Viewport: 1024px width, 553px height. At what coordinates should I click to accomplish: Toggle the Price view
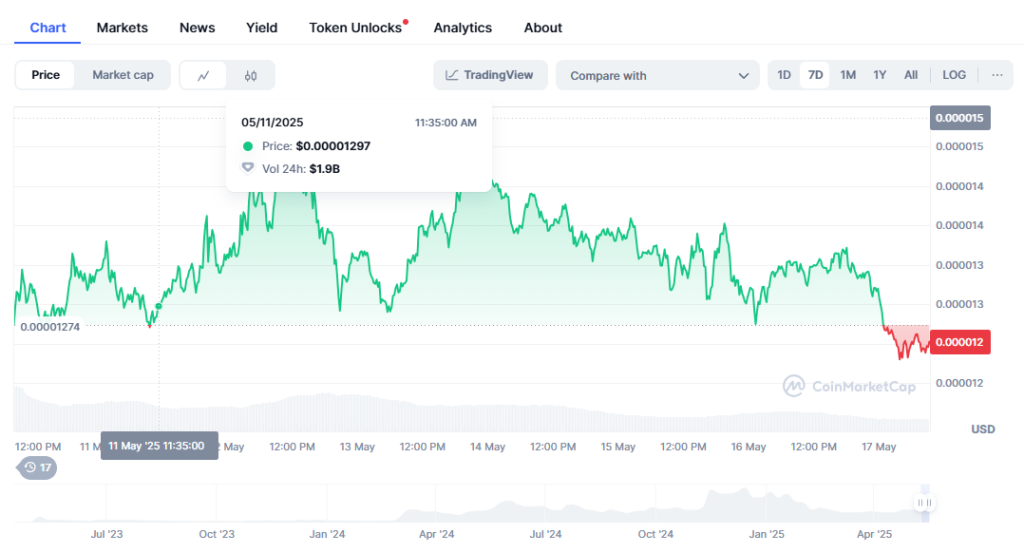(x=46, y=75)
